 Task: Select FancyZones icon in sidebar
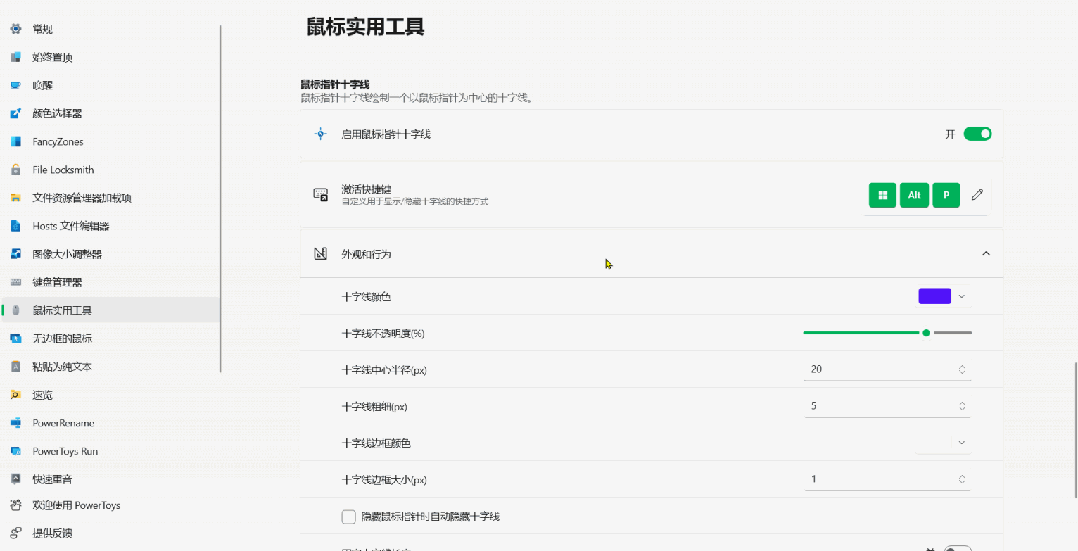coord(16,142)
